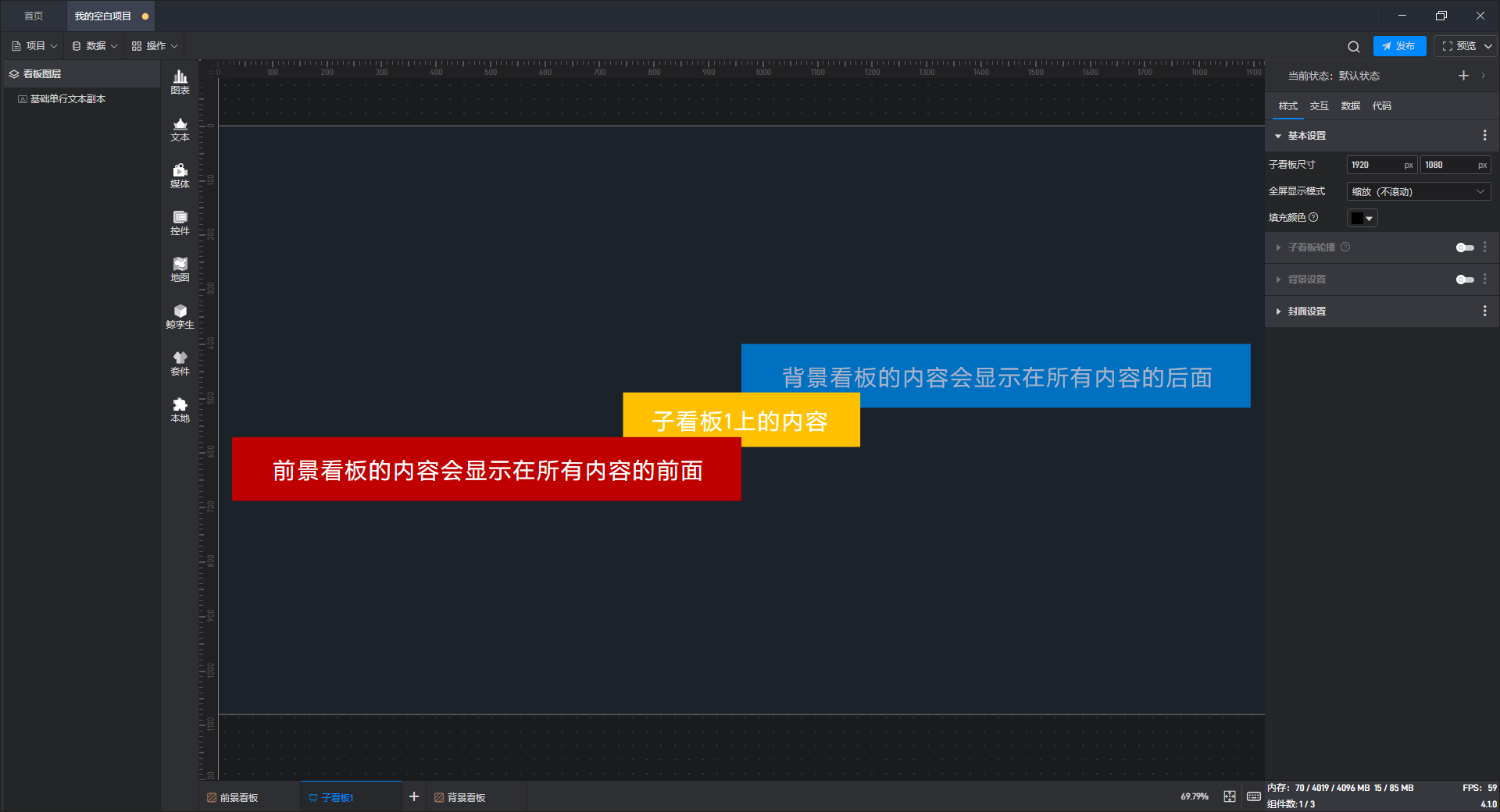Image resolution: width=1500 pixels, height=812 pixels.
Task: Switch to the 首页 tab
Action: [x=34, y=16]
